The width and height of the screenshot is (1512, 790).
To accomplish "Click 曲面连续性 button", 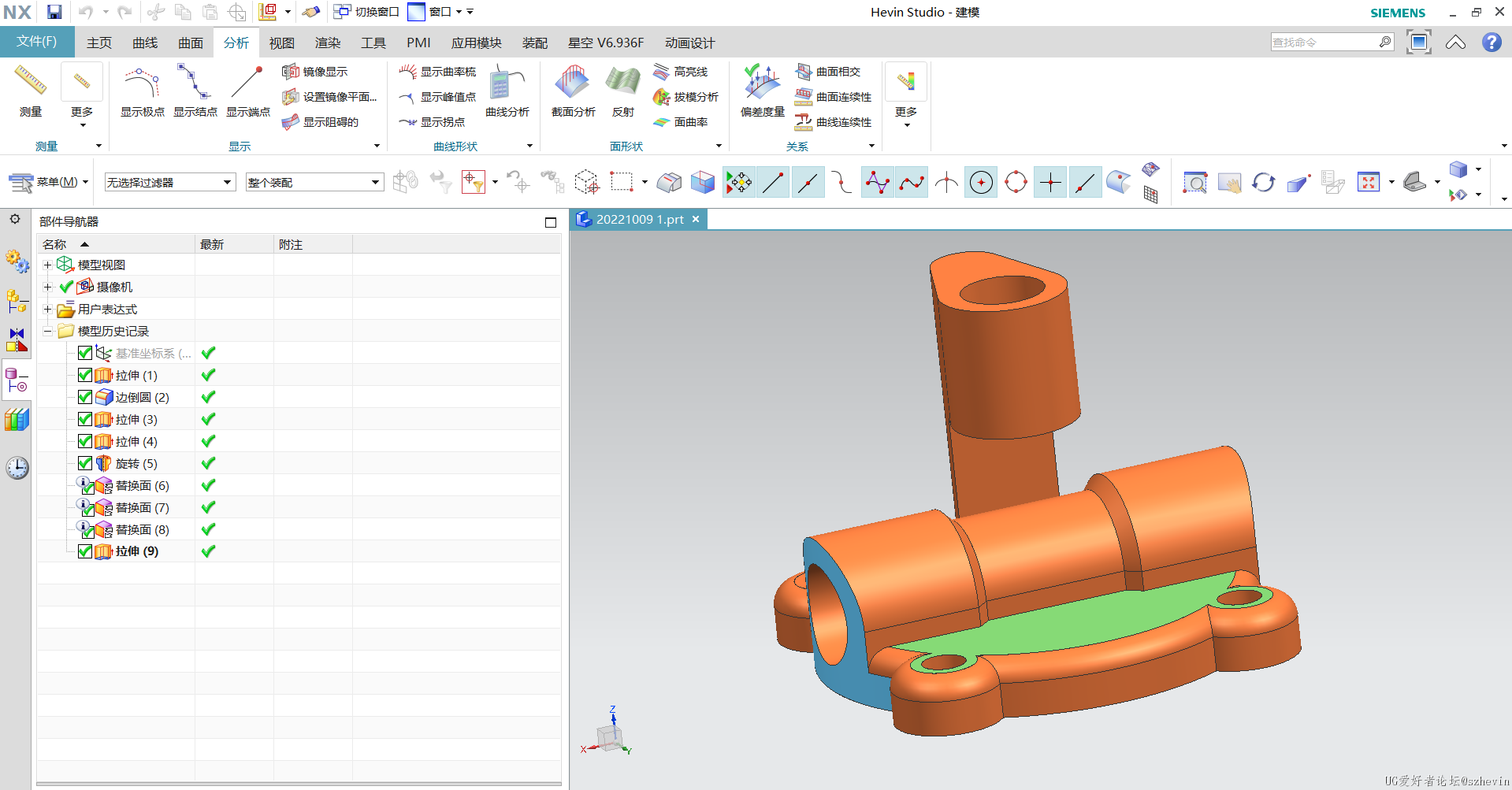I will click(834, 97).
